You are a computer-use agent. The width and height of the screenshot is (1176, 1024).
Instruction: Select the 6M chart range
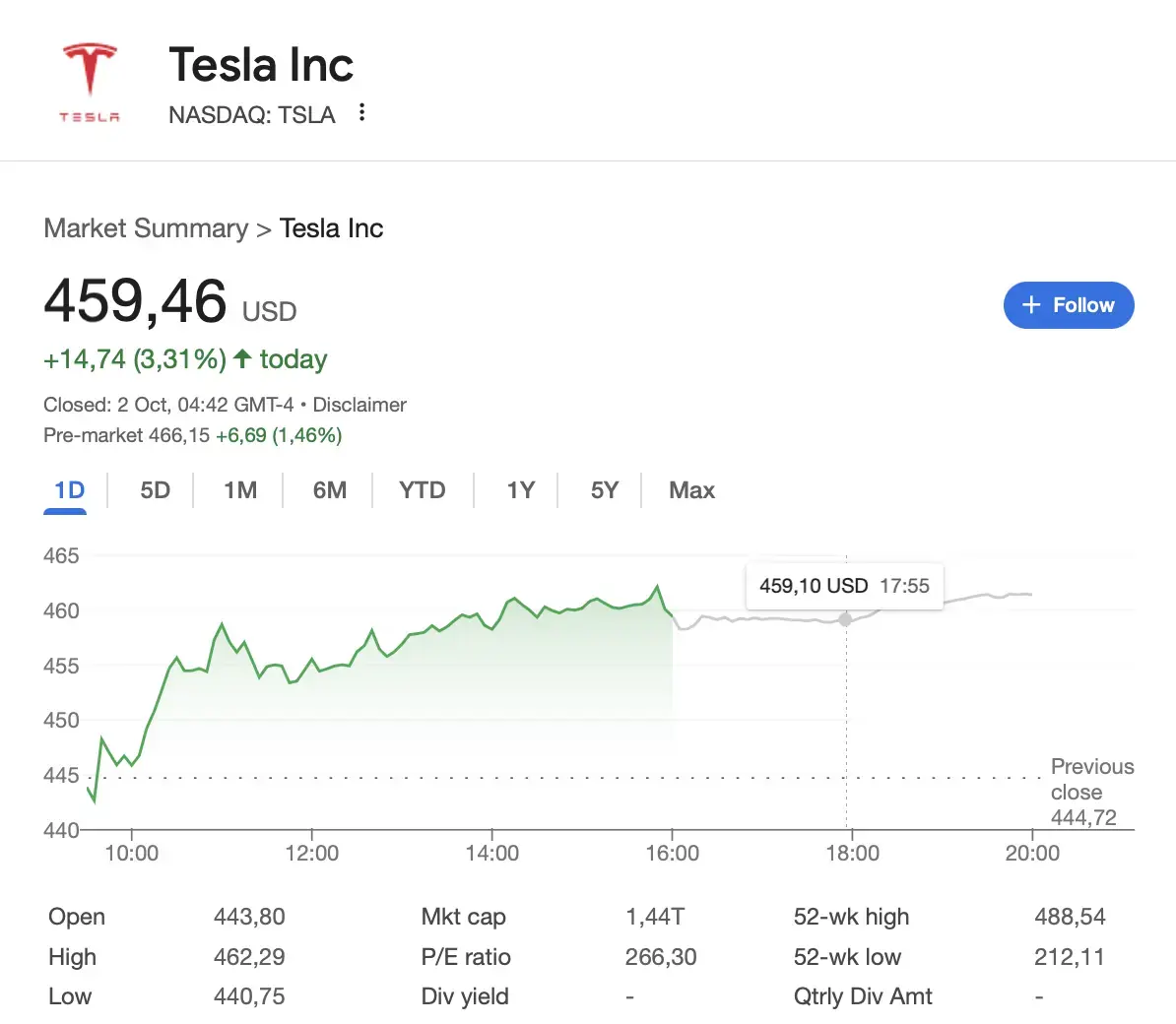click(328, 489)
